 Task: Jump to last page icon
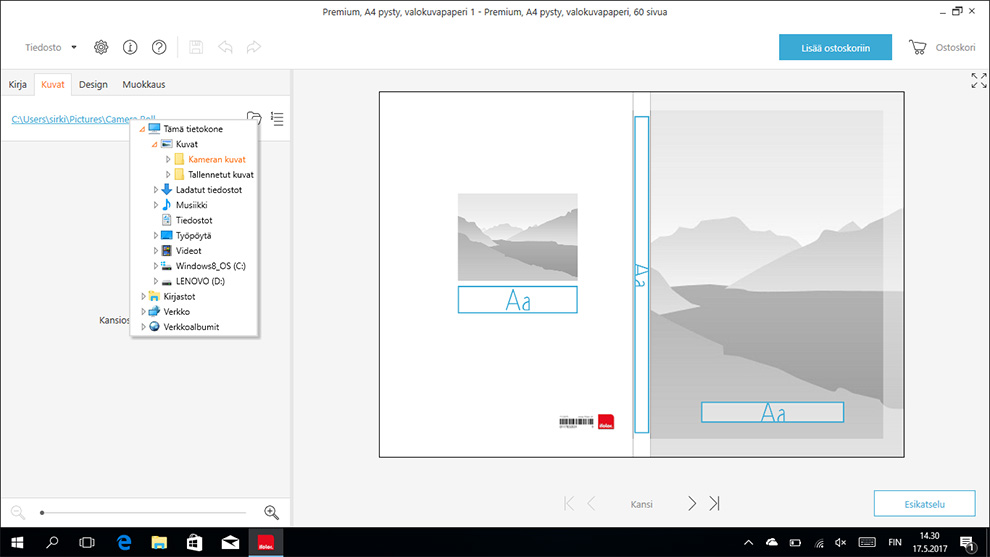coord(714,503)
